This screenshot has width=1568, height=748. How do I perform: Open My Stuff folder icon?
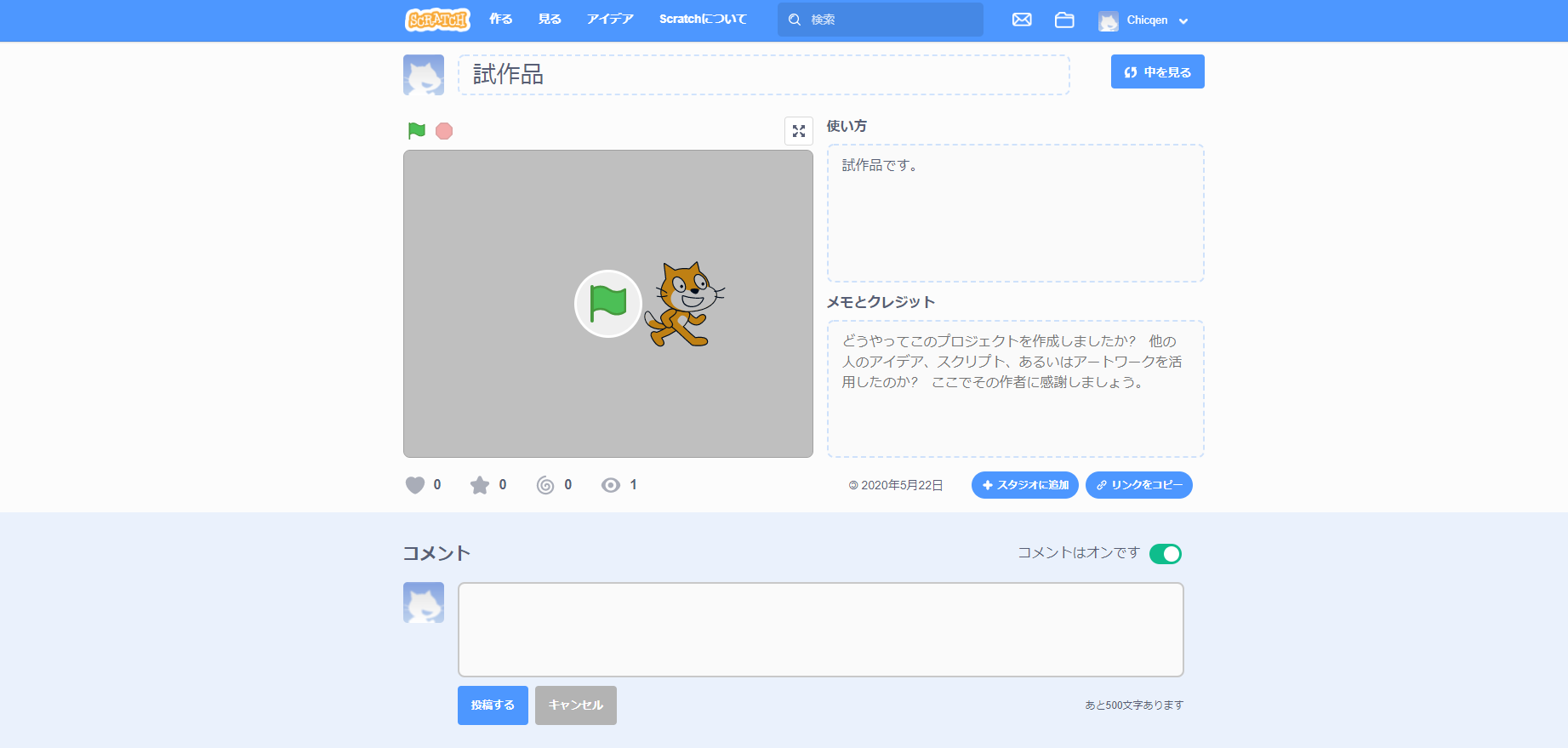click(1064, 20)
